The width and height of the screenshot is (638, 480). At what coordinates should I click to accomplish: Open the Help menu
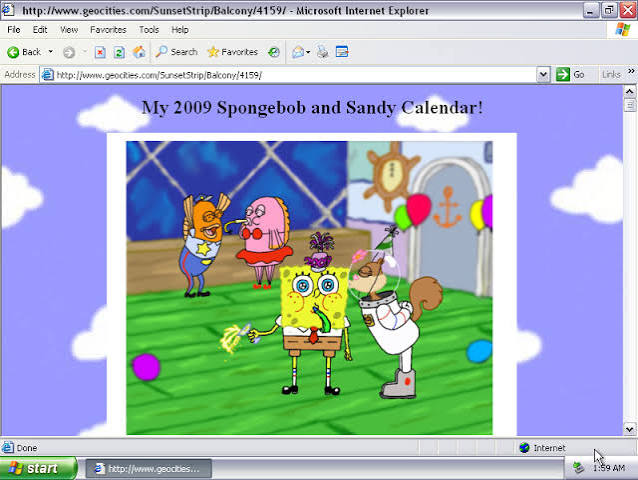[179, 30]
